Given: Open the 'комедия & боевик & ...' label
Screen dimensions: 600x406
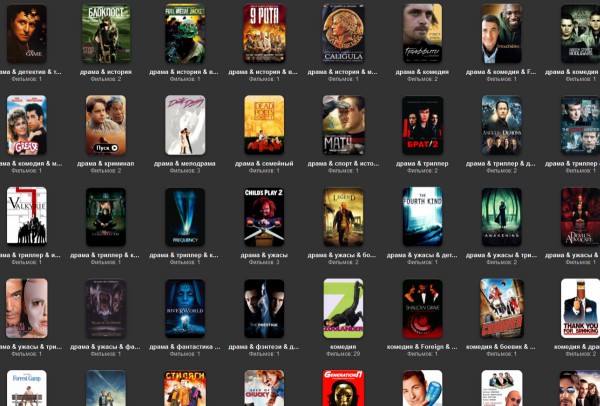Looking at the screenshot, I should 501,347.
